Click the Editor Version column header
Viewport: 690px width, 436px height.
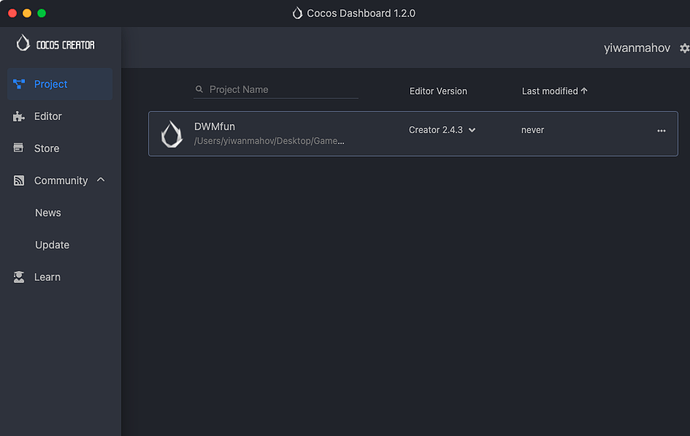438,91
